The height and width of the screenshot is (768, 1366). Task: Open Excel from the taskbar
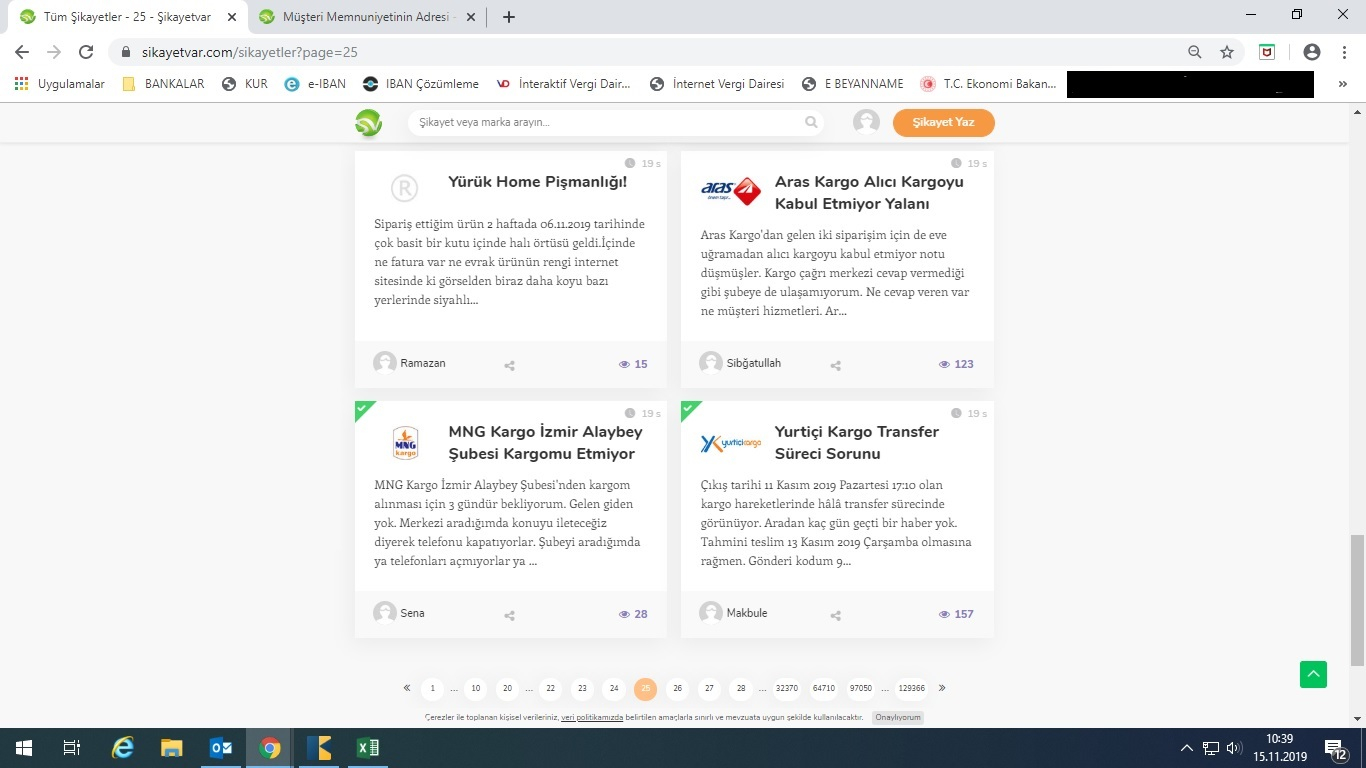coord(367,748)
